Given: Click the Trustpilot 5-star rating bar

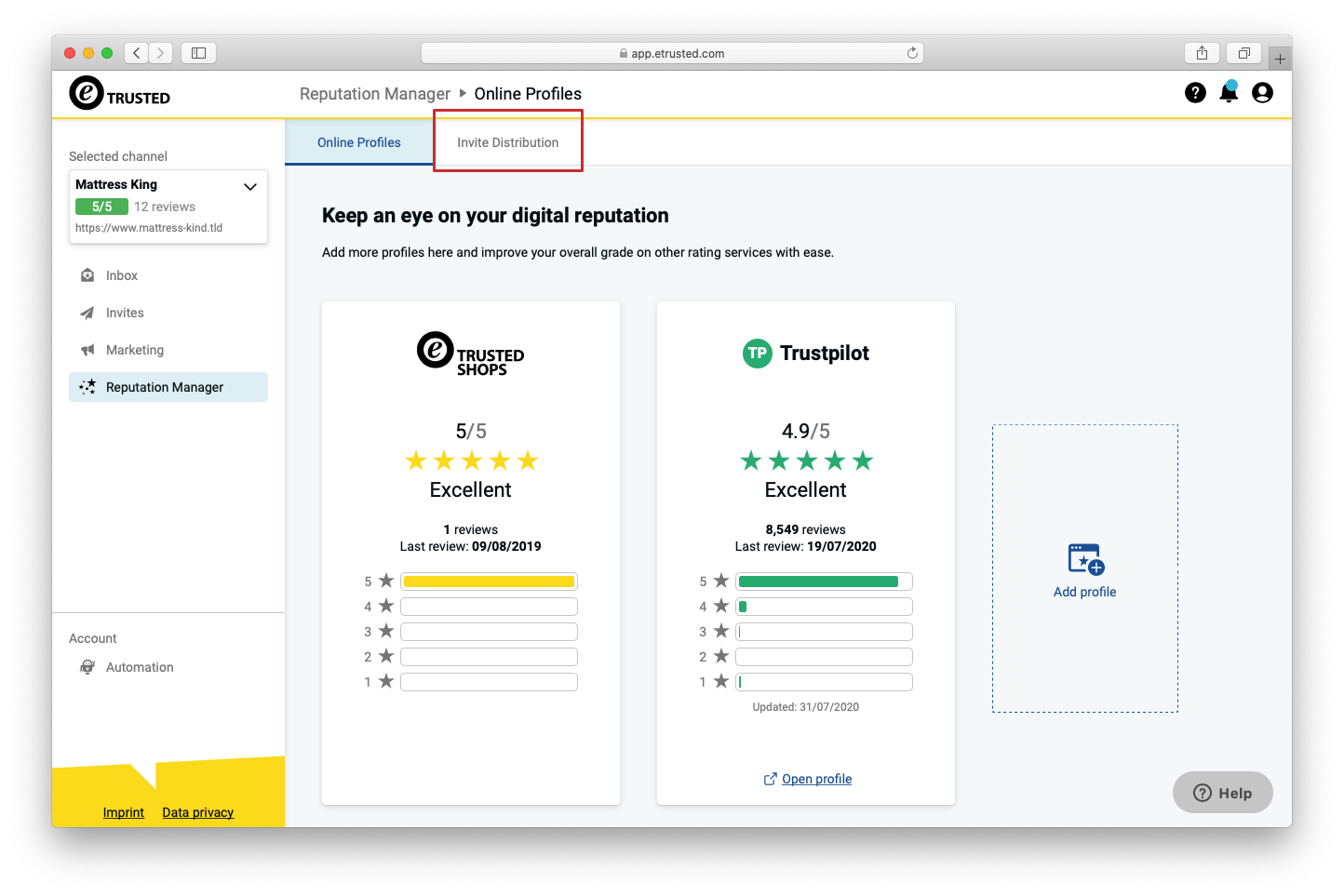Looking at the screenshot, I should click(825, 582).
